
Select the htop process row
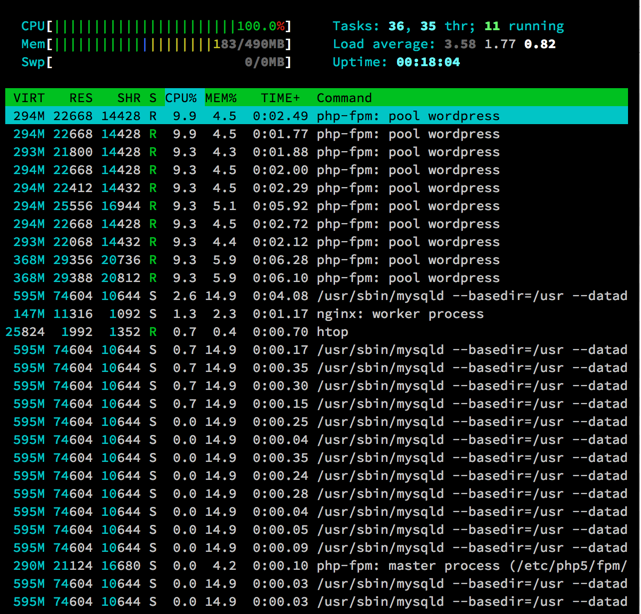316,332
